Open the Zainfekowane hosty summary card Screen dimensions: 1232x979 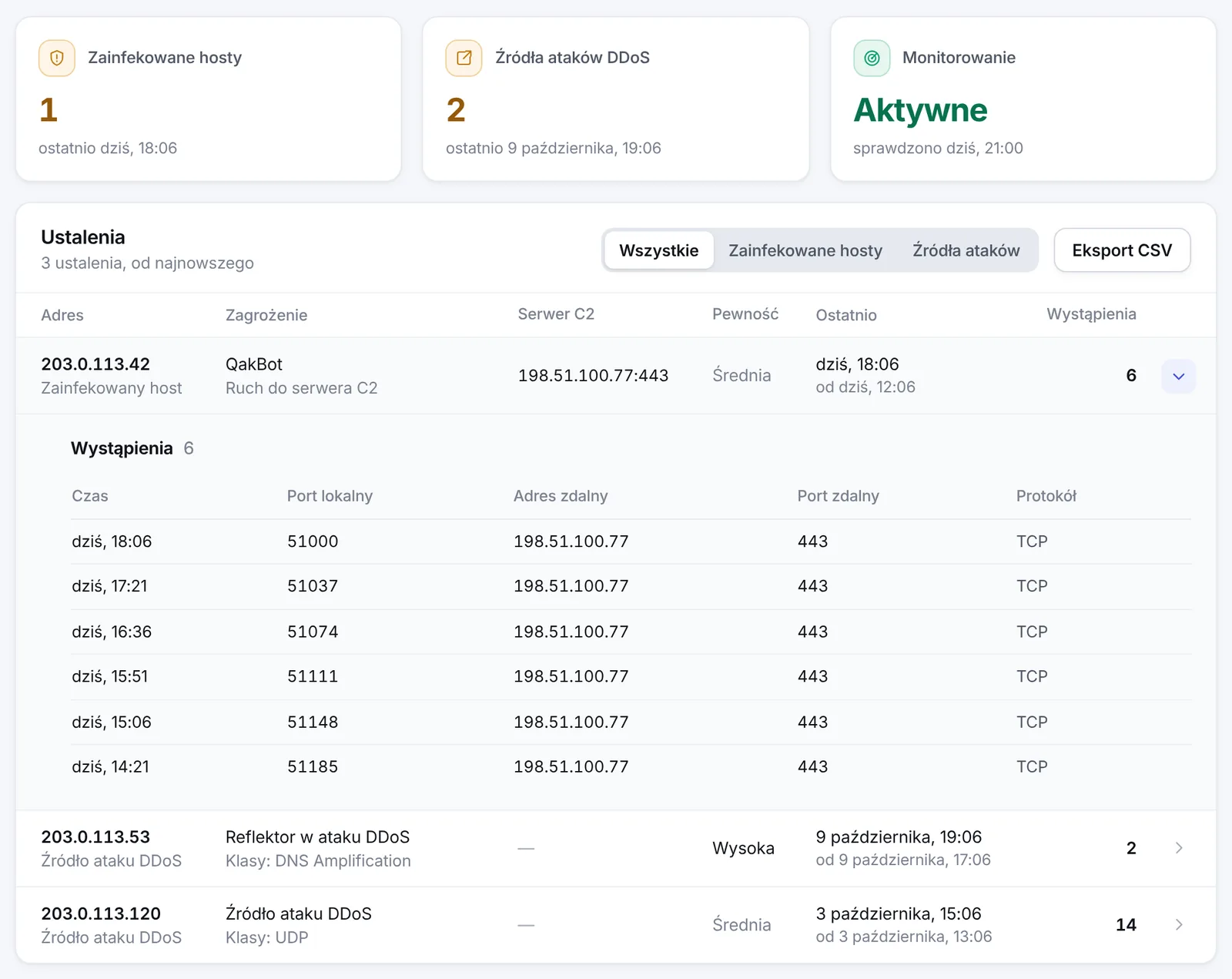208,99
